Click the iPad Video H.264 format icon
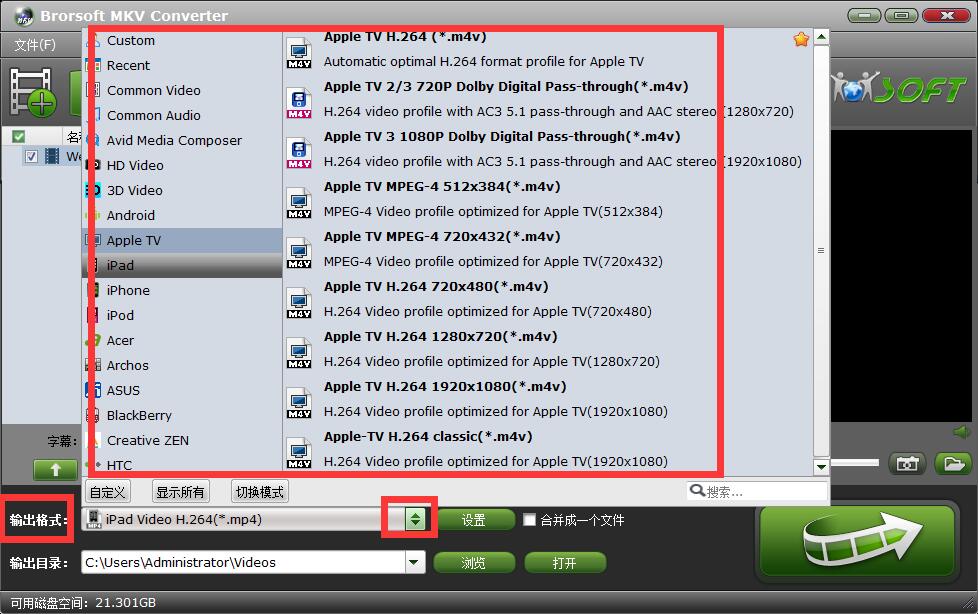This screenshot has width=978, height=614. (x=97, y=518)
